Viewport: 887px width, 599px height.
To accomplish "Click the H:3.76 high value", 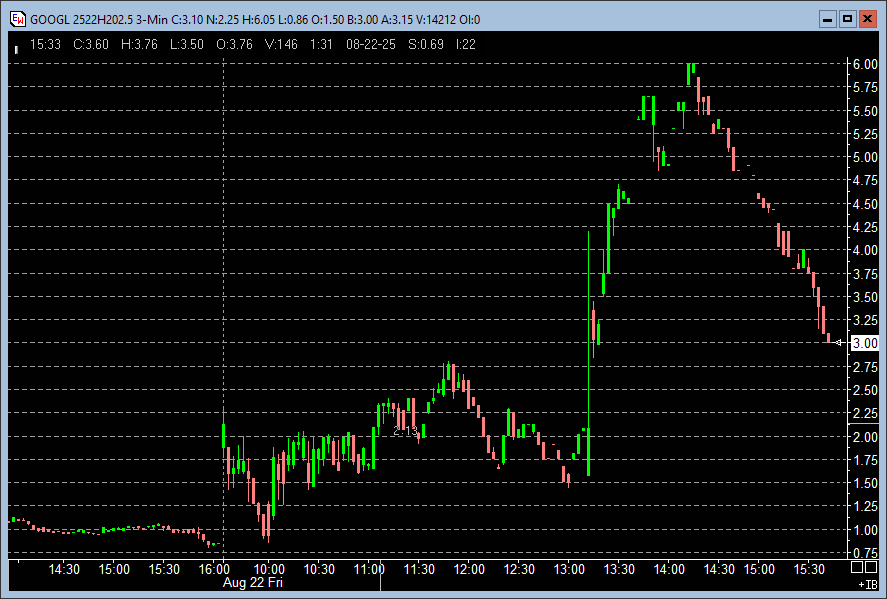I will point(139,45).
